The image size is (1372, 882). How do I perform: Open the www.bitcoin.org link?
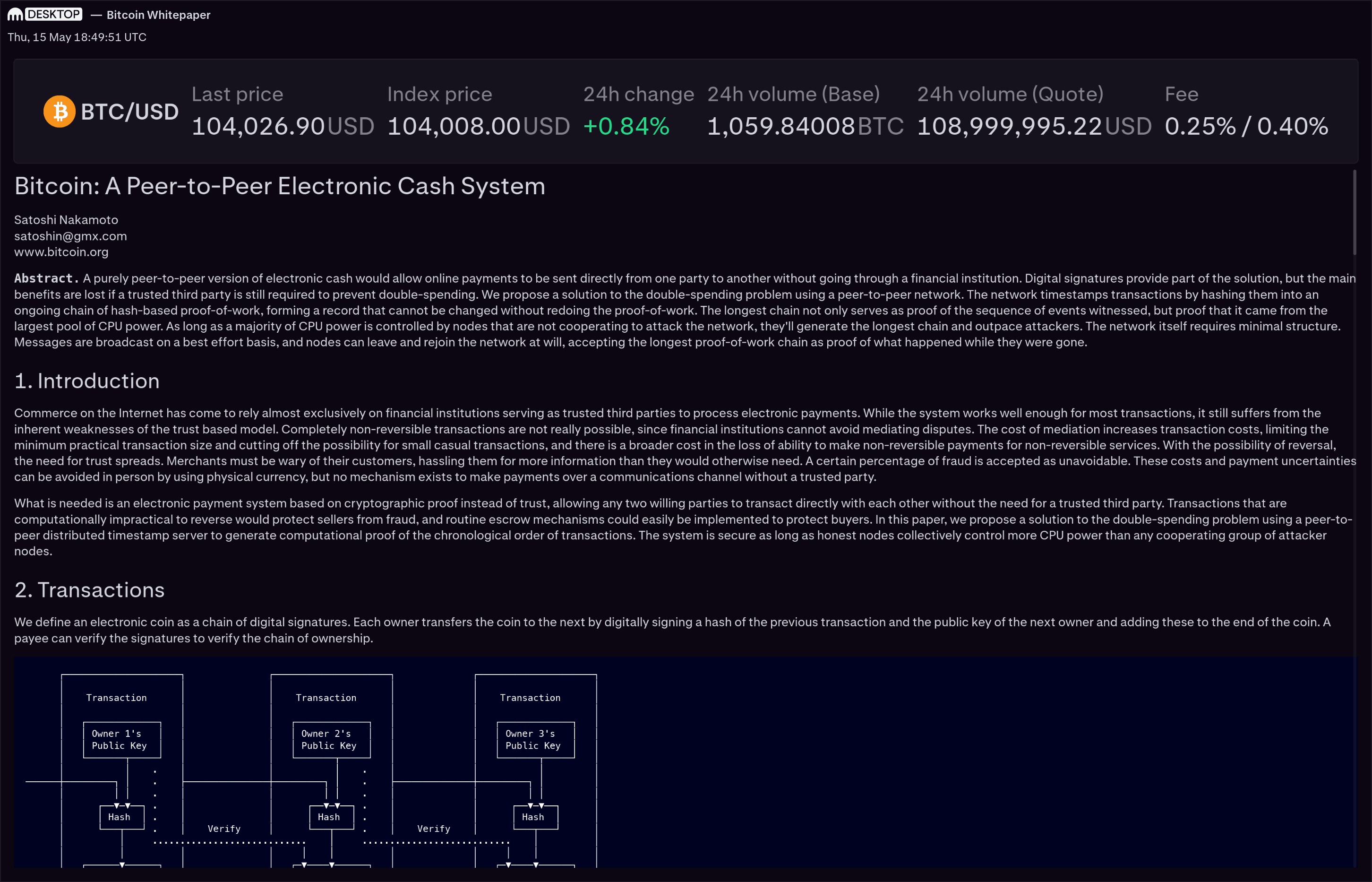(x=61, y=252)
